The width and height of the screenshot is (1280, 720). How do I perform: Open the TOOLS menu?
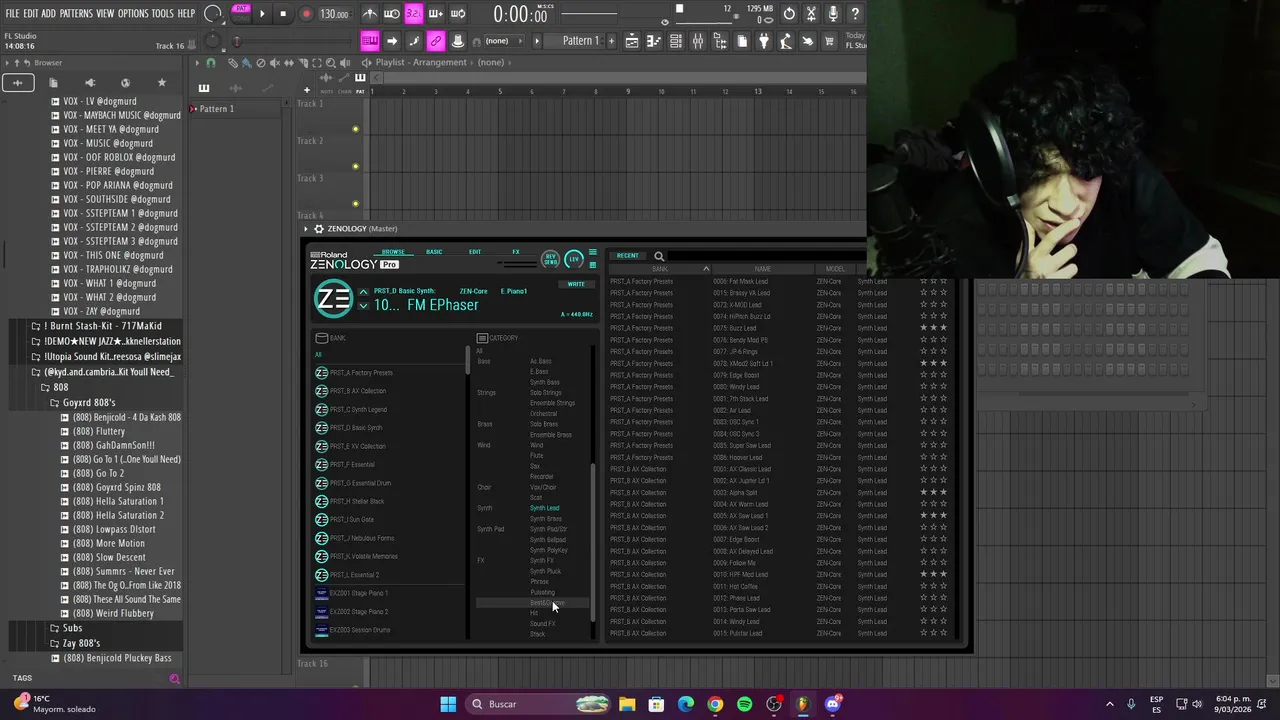(x=162, y=14)
